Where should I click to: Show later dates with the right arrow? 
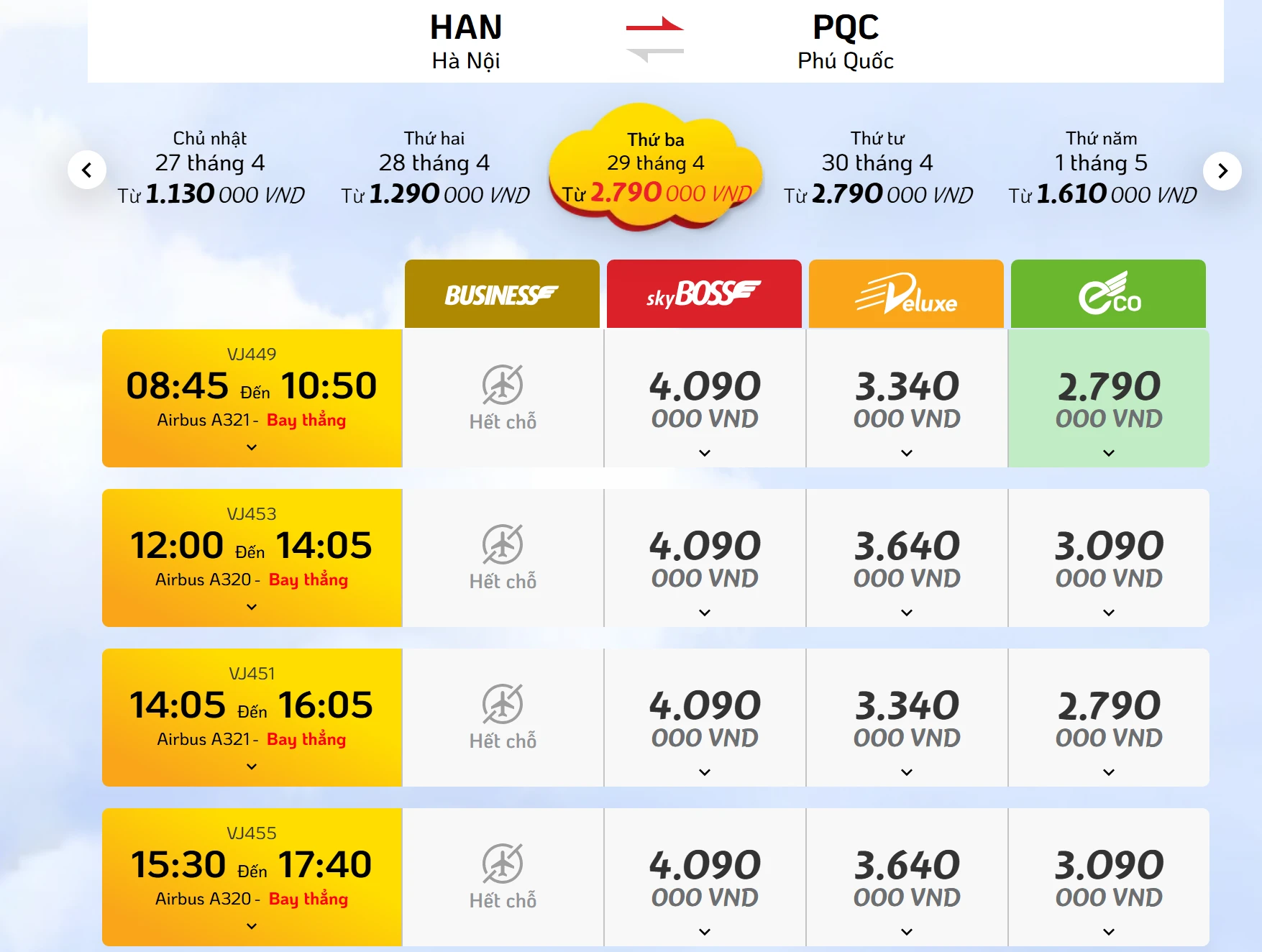pyautogui.click(x=1222, y=171)
